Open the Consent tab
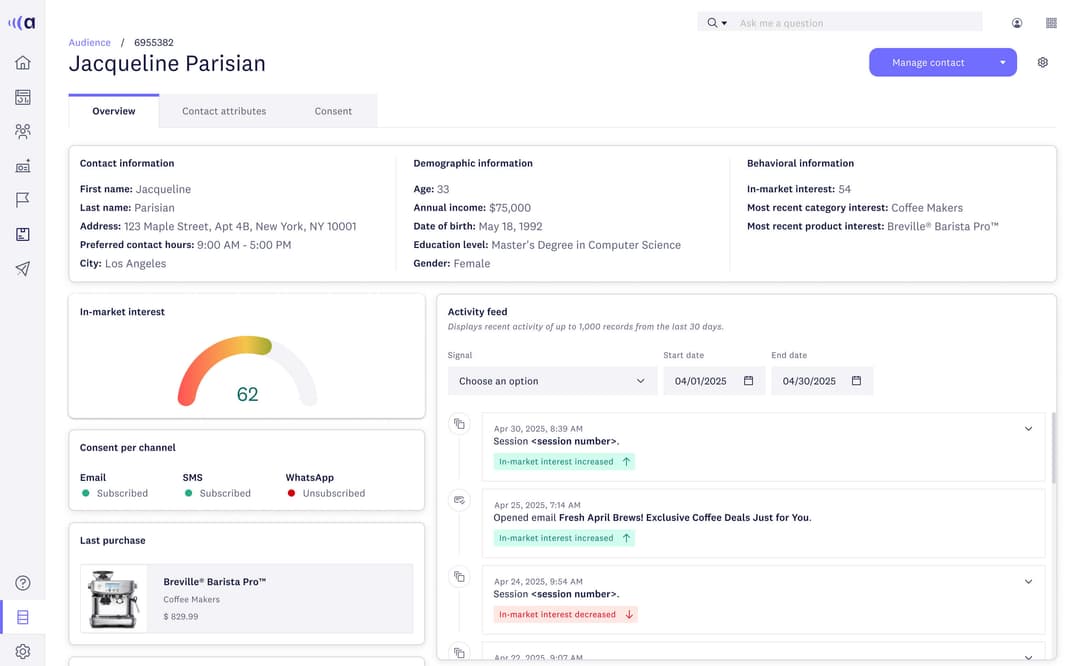This screenshot has width=1080, height=666. coord(333,111)
